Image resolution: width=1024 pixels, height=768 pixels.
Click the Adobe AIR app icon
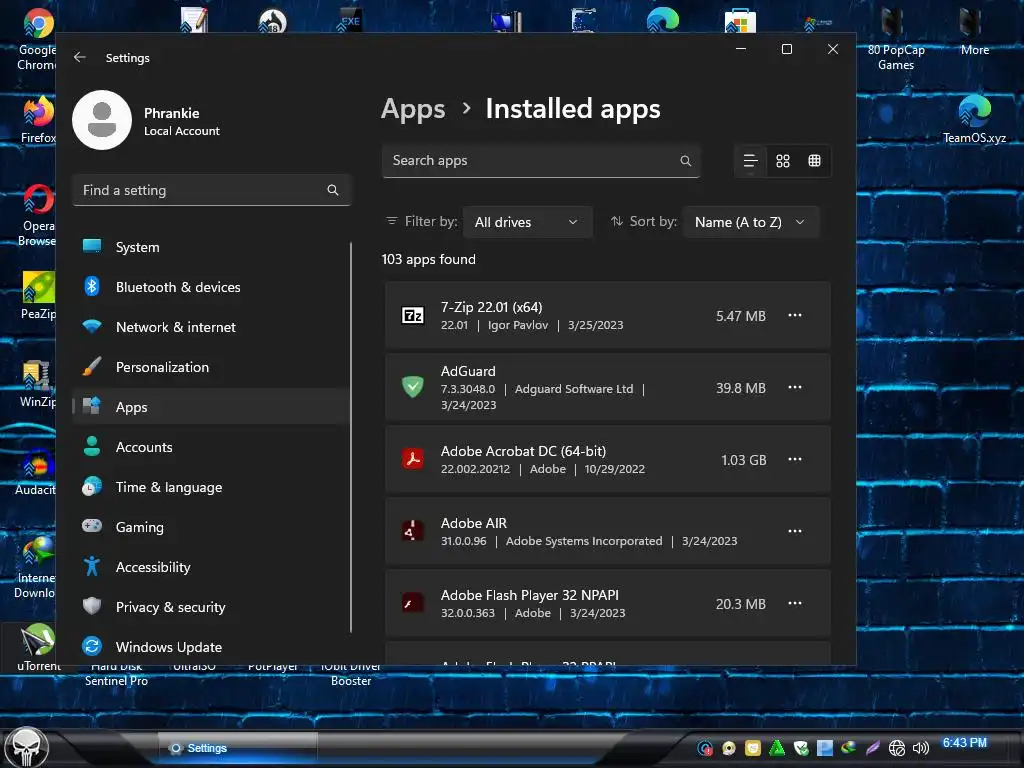[x=413, y=531]
